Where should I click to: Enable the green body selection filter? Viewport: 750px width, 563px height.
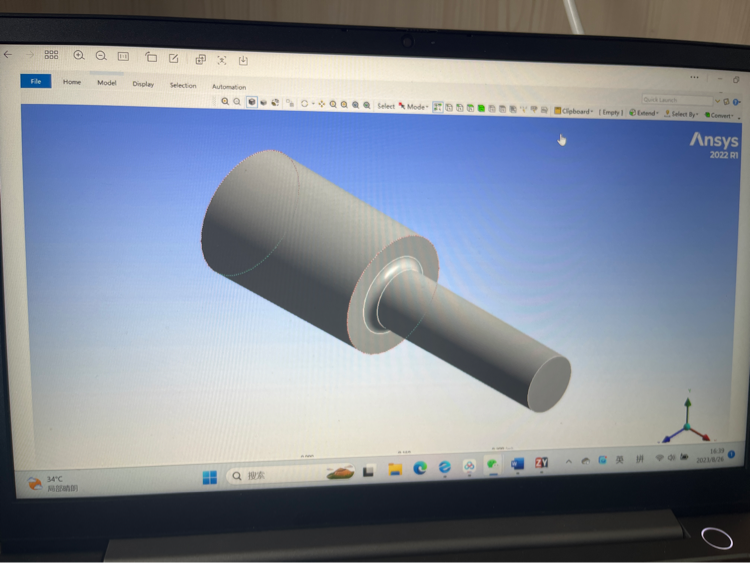tap(481, 109)
